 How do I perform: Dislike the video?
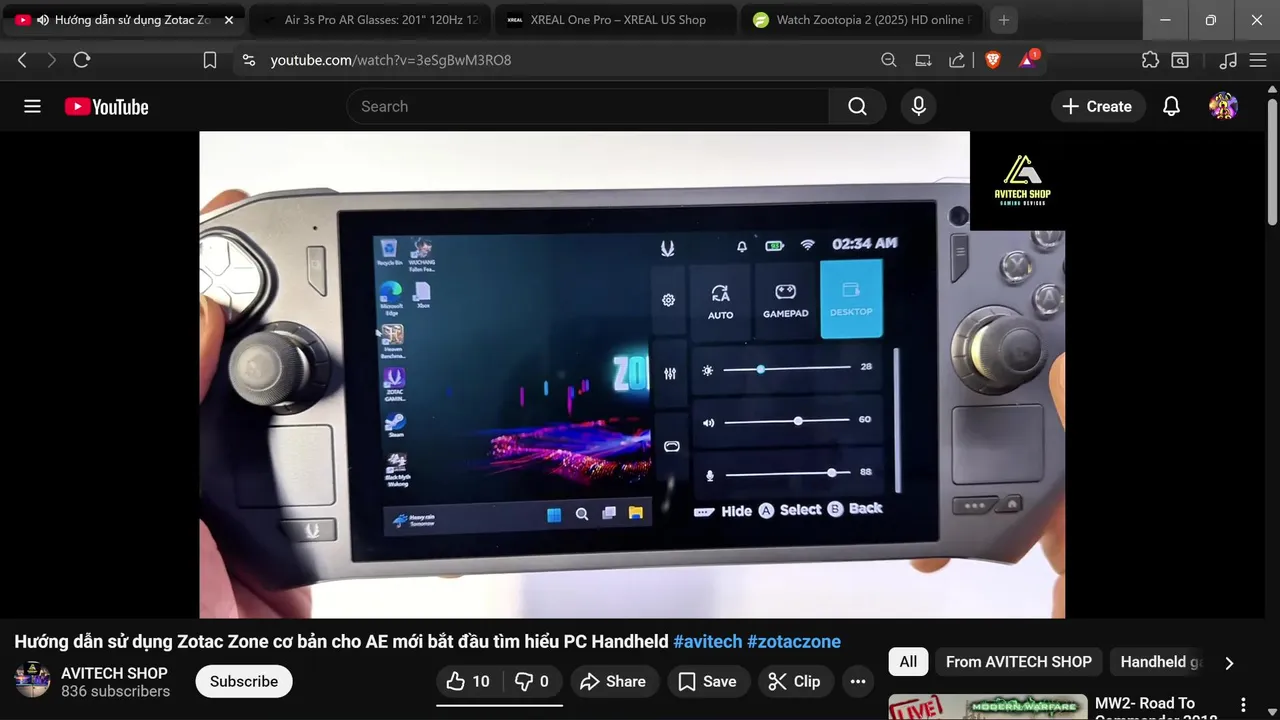tap(531, 681)
